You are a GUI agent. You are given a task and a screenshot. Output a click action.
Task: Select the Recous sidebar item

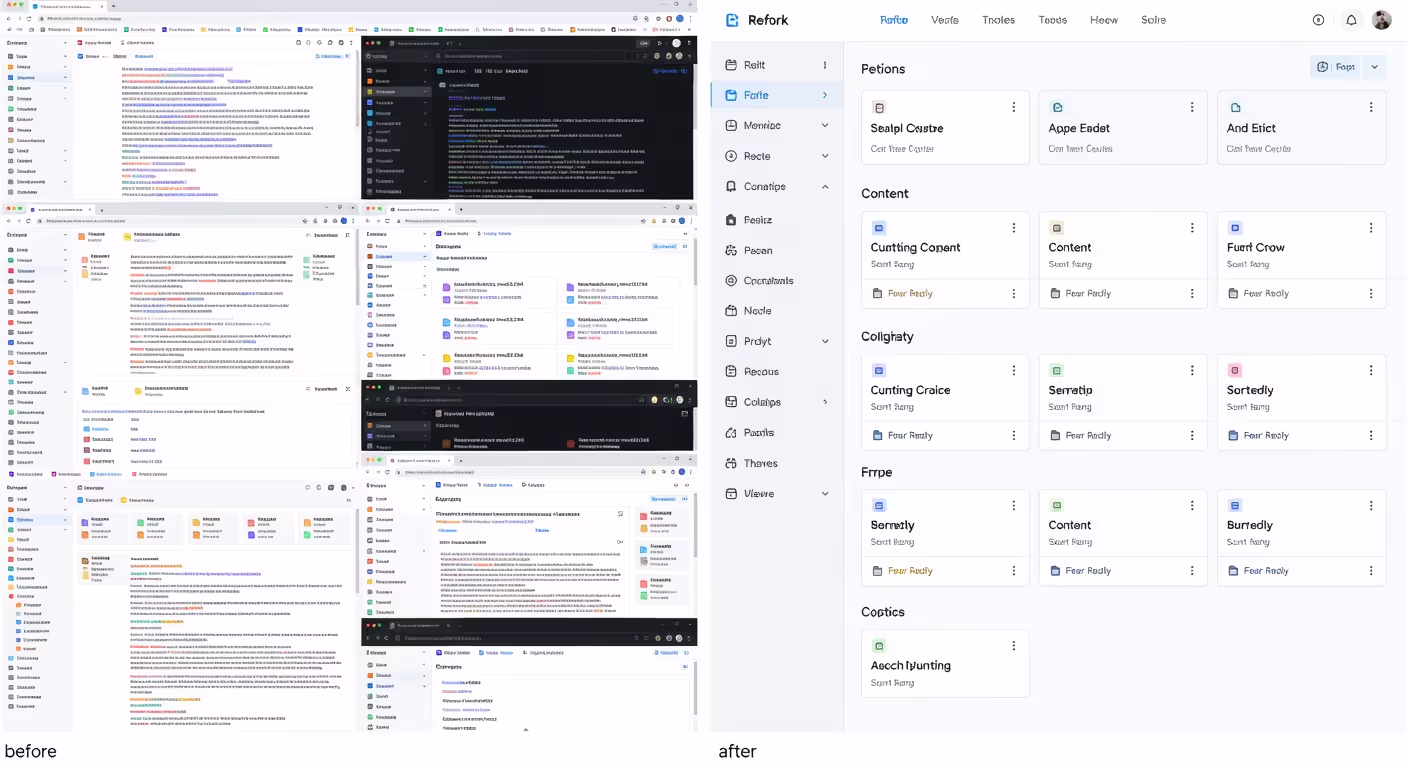(x=777, y=372)
